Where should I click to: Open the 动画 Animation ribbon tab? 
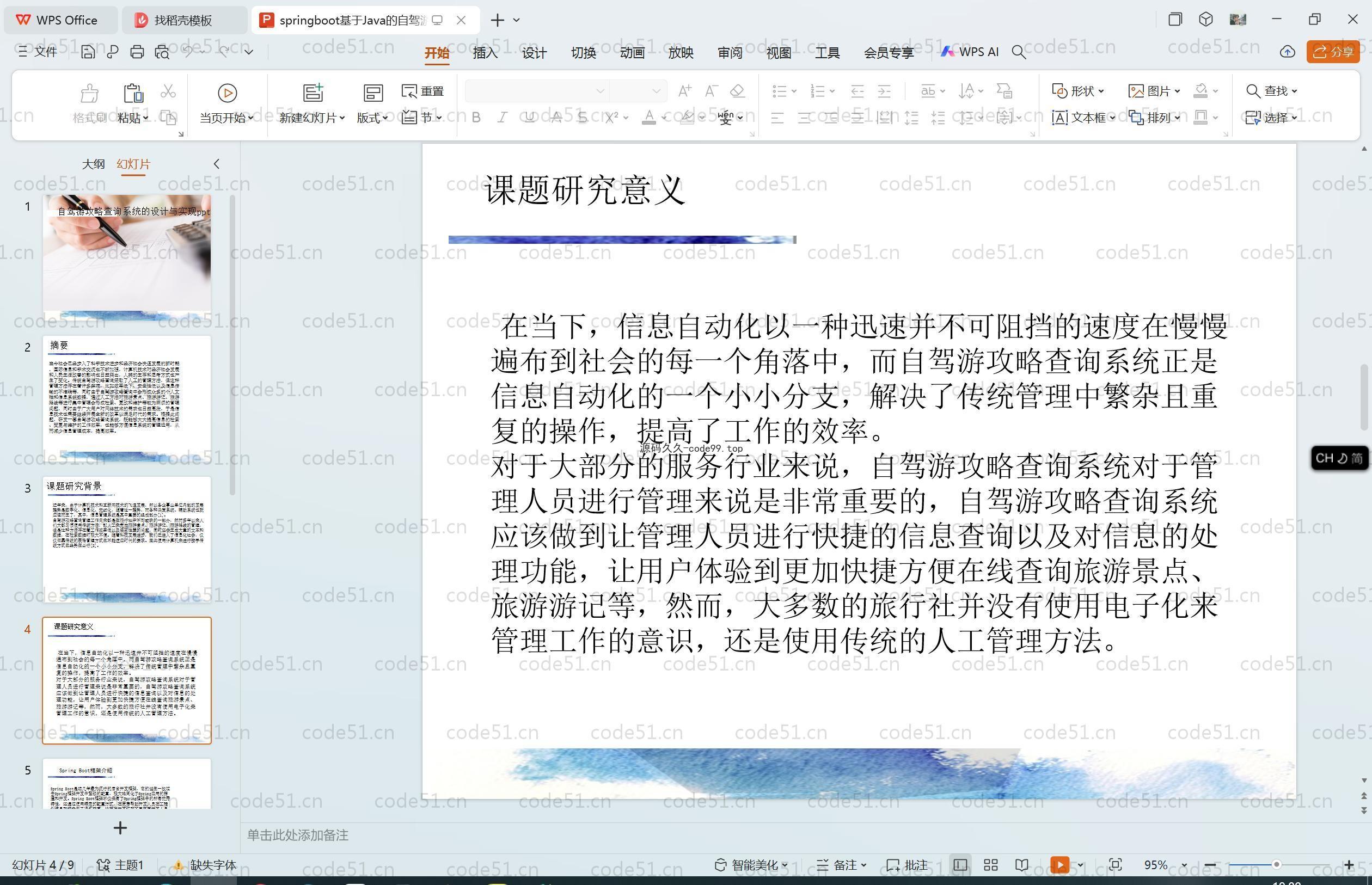[x=632, y=53]
